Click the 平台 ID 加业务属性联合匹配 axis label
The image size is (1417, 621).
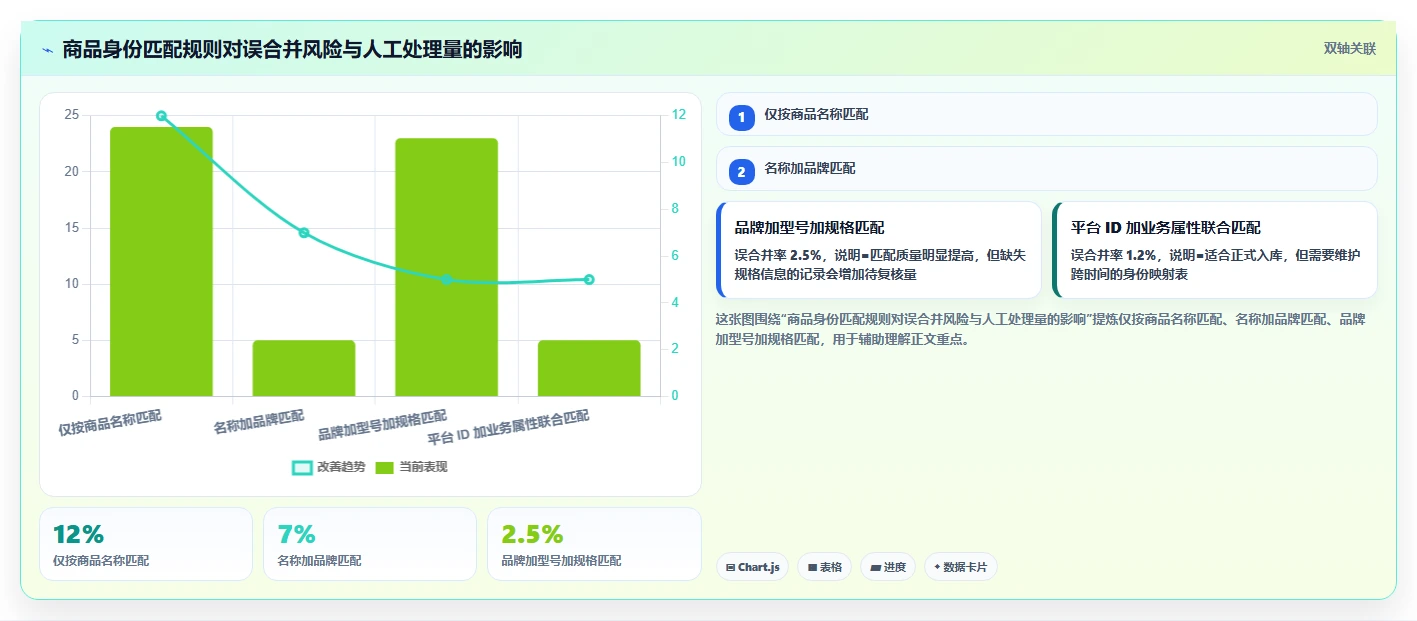(x=509, y=426)
